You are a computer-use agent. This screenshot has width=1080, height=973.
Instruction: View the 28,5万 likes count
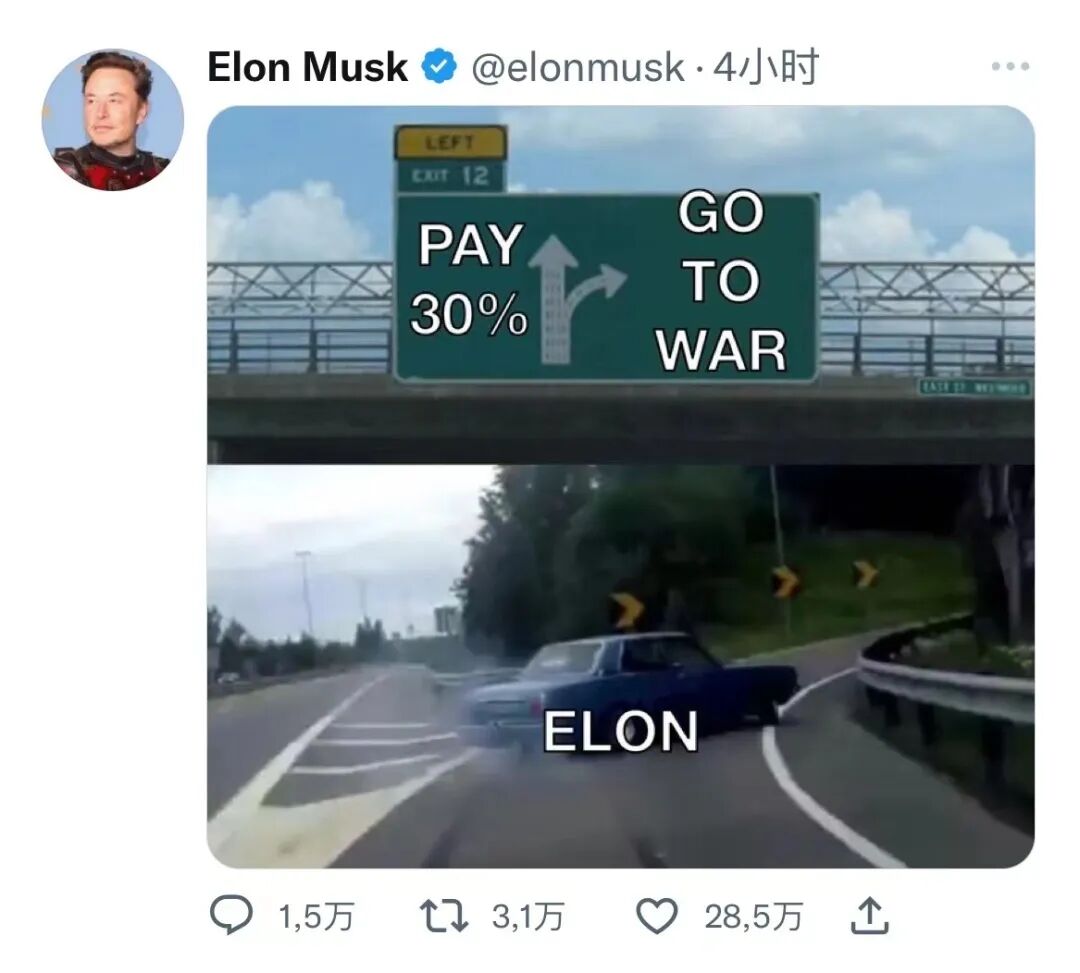pos(754,917)
